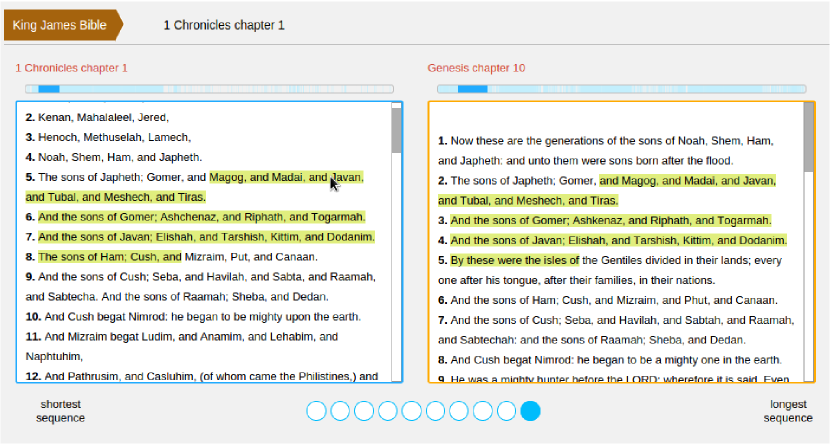Click Genesis verse 6 'And the sons of Ham'
The width and height of the screenshot is (830, 444).
608,300
